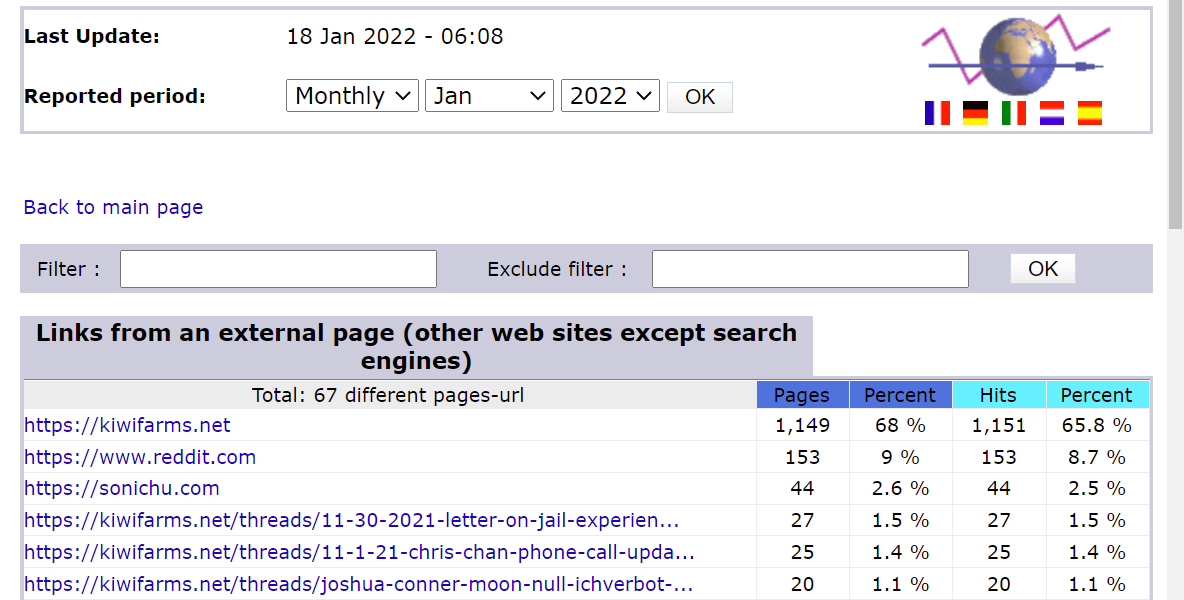The height and width of the screenshot is (600, 1184).
Task: Select the 'Total: 67 different pages-url' text
Action: coord(388,395)
